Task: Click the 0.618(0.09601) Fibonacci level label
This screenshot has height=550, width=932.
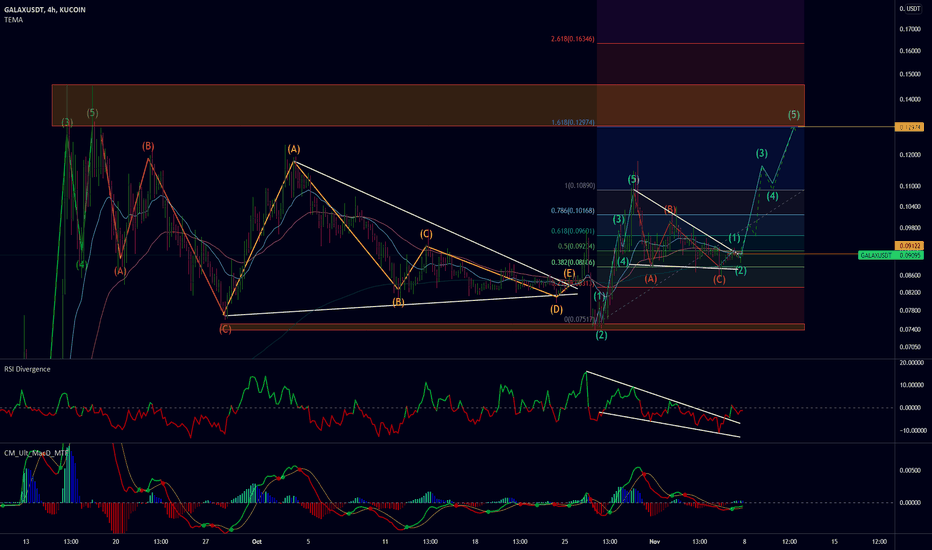Action: click(572, 231)
